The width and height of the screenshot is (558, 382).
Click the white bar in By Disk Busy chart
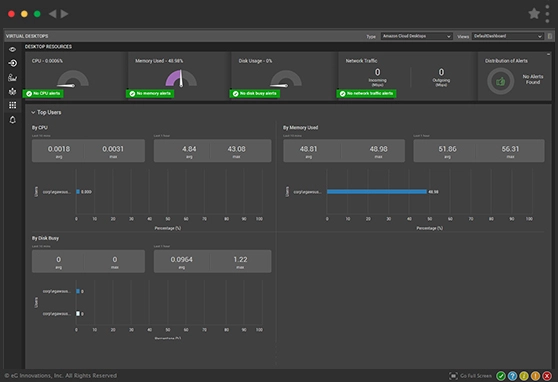tap(78, 314)
